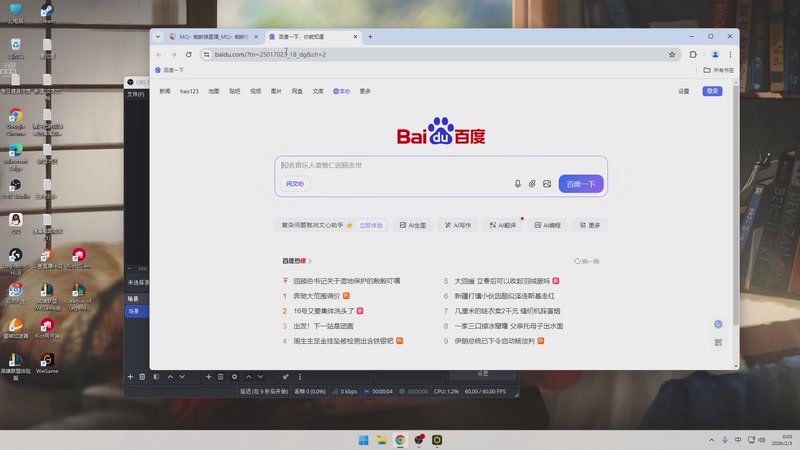
Task: Click Chrome icon on taskbar
Action: point(400,440)
